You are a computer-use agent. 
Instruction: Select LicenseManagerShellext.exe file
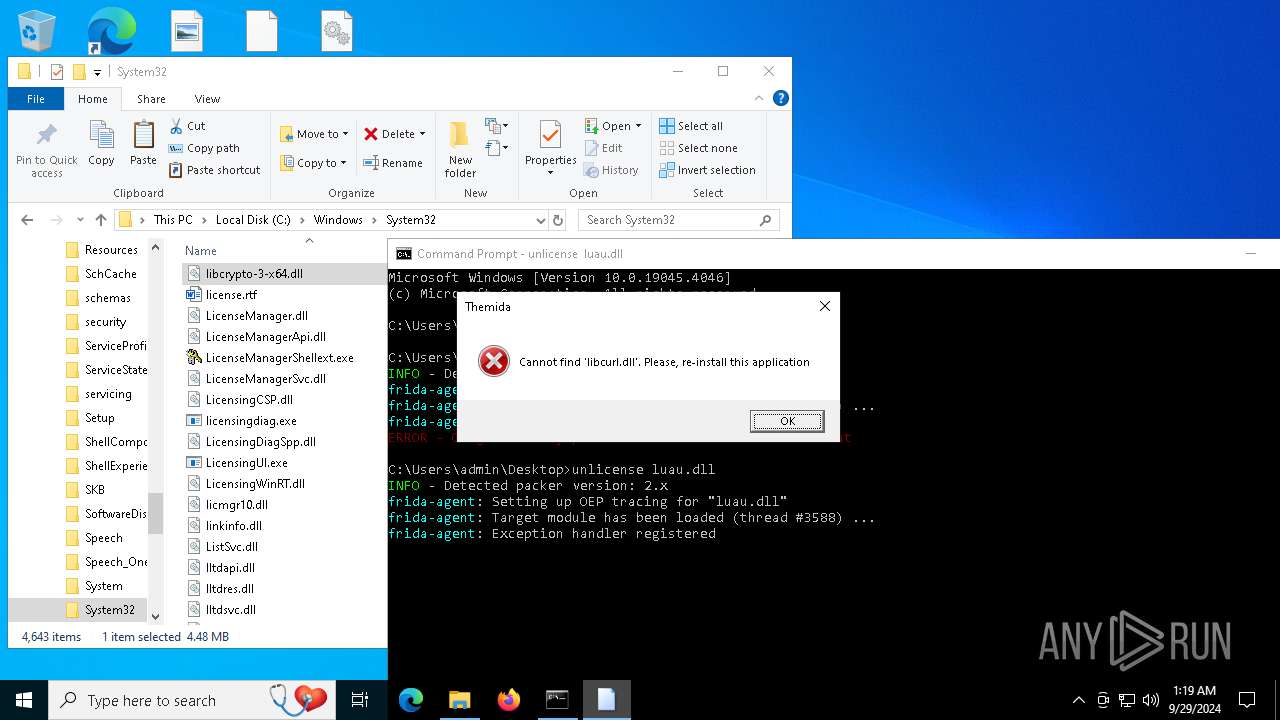click(x=279, y=357)
